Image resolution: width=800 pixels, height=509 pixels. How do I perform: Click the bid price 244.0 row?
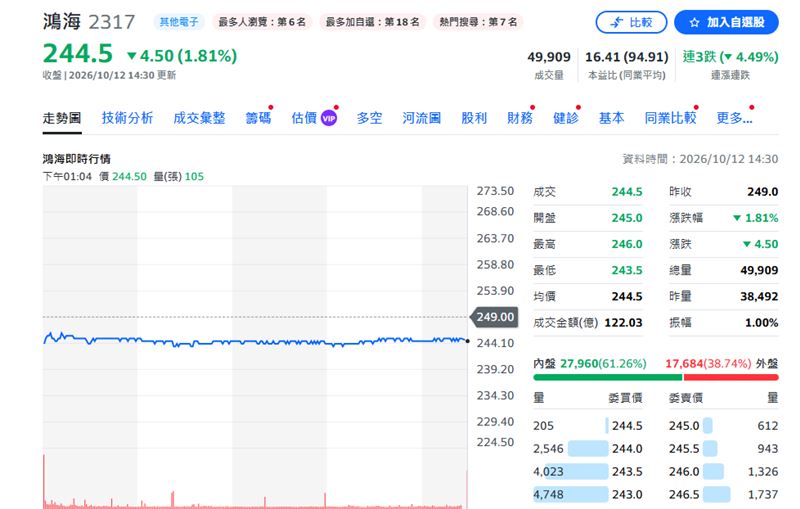coord(588,448)
